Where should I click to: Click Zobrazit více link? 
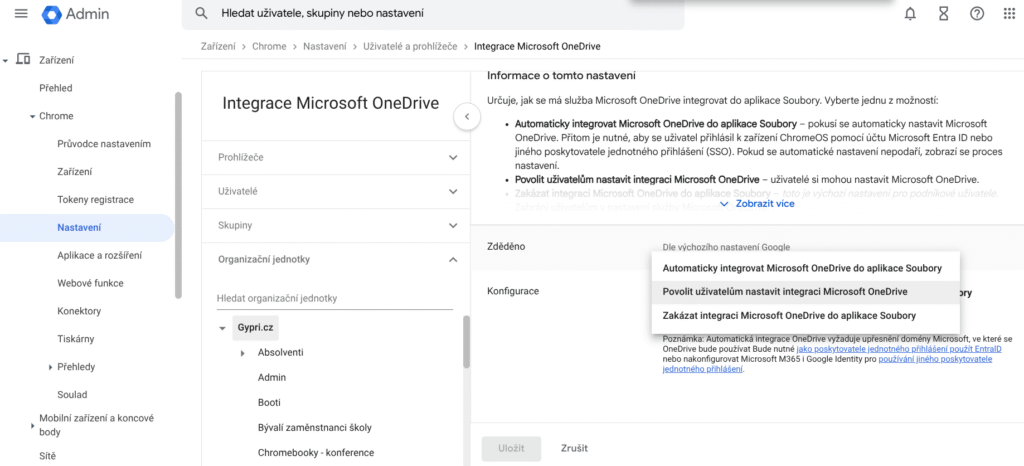[x=757, y=204]
